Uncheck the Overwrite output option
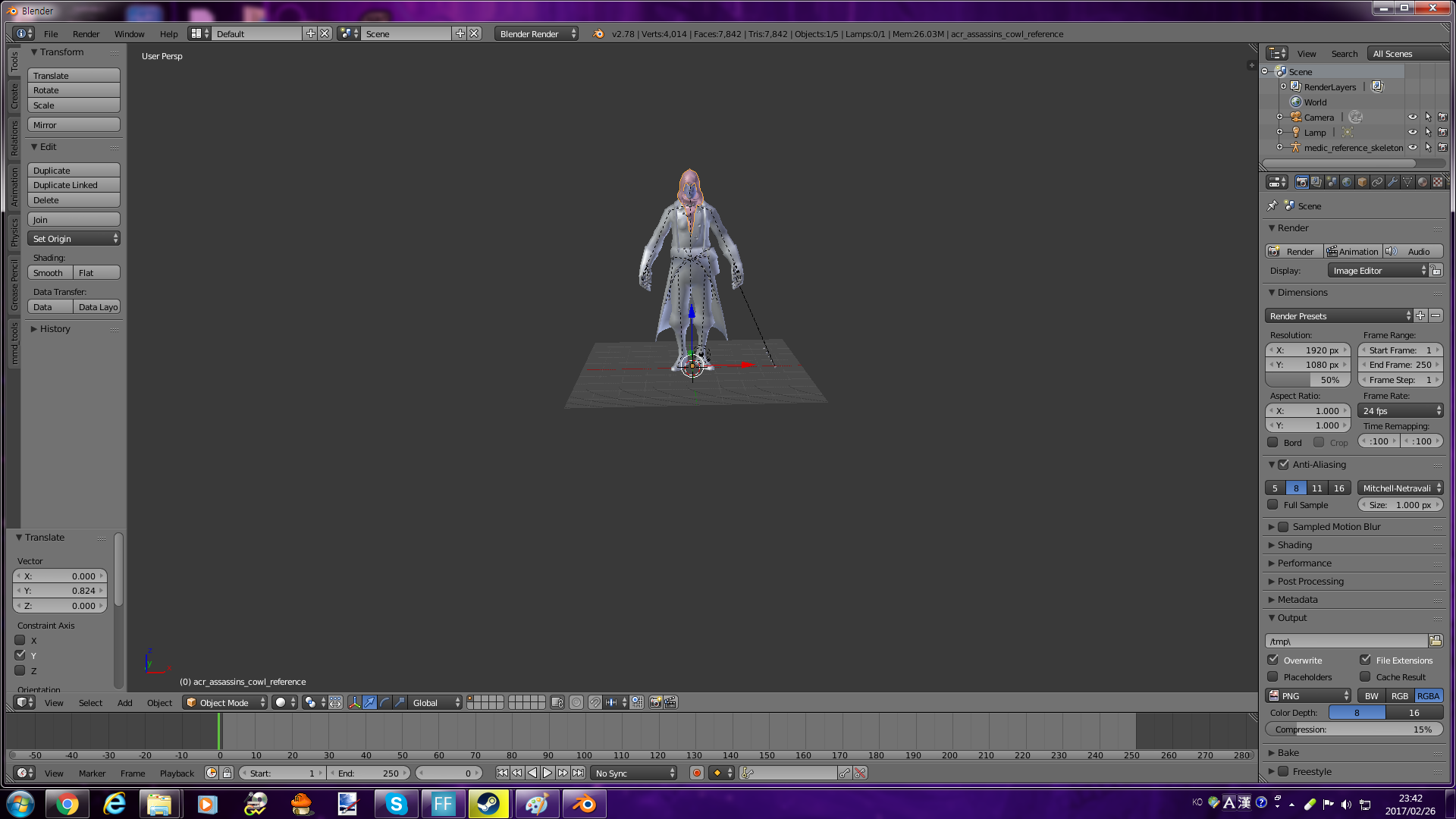The height and width of the screenshot is (819, 1456). pyautogui.click(x=1273, y=660)
